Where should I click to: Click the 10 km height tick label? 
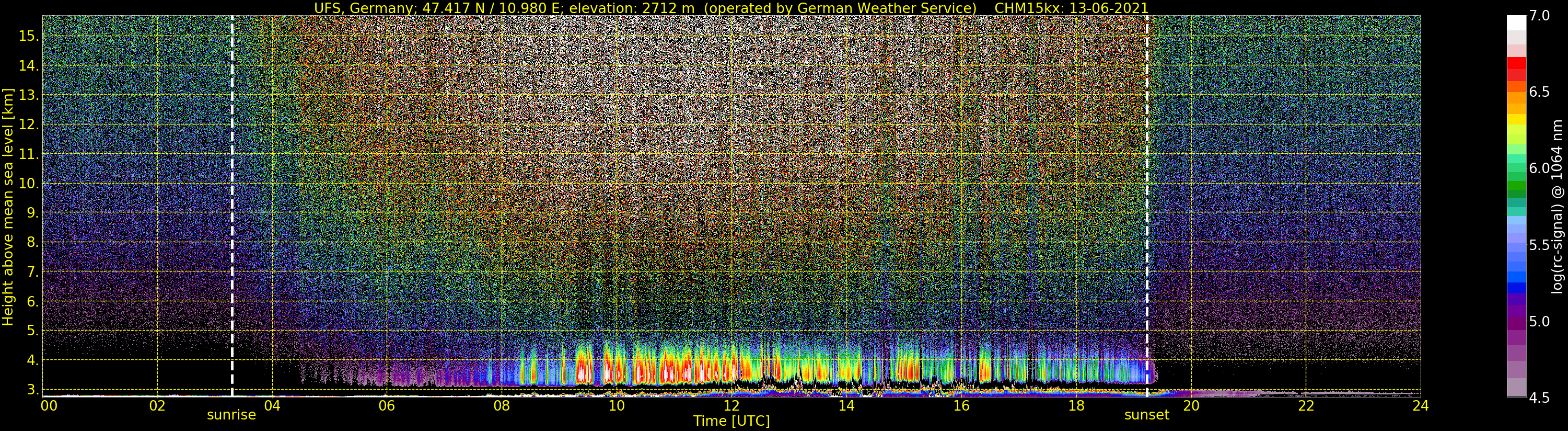[29, 184]
